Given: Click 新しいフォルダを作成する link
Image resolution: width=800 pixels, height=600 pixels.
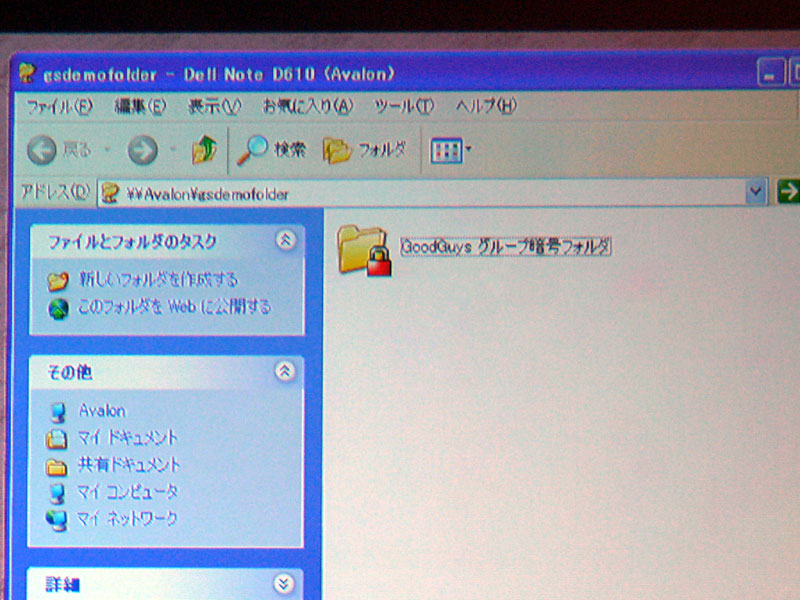Looking at the screenshot, I should (x=158, y=279).
